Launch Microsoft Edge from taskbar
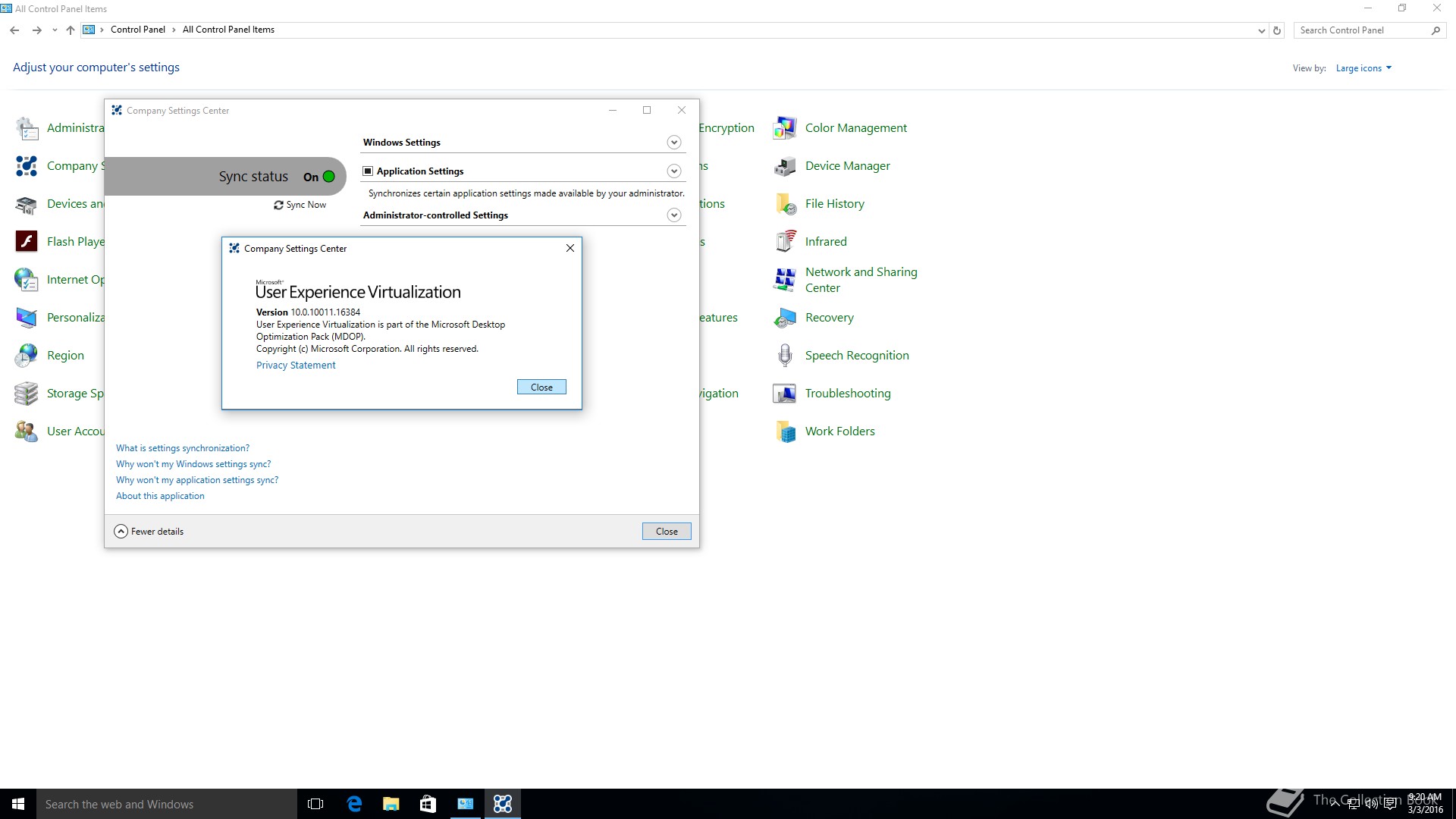1456x819 pixels. tap(353, 804)
